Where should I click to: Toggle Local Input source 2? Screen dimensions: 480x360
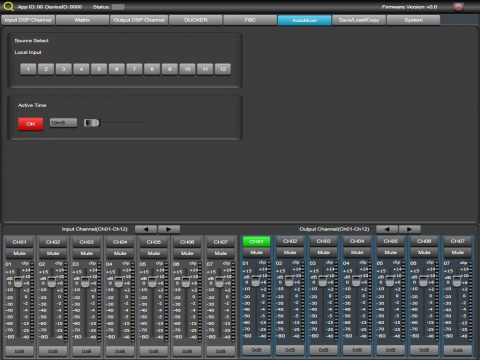point(46,69)
